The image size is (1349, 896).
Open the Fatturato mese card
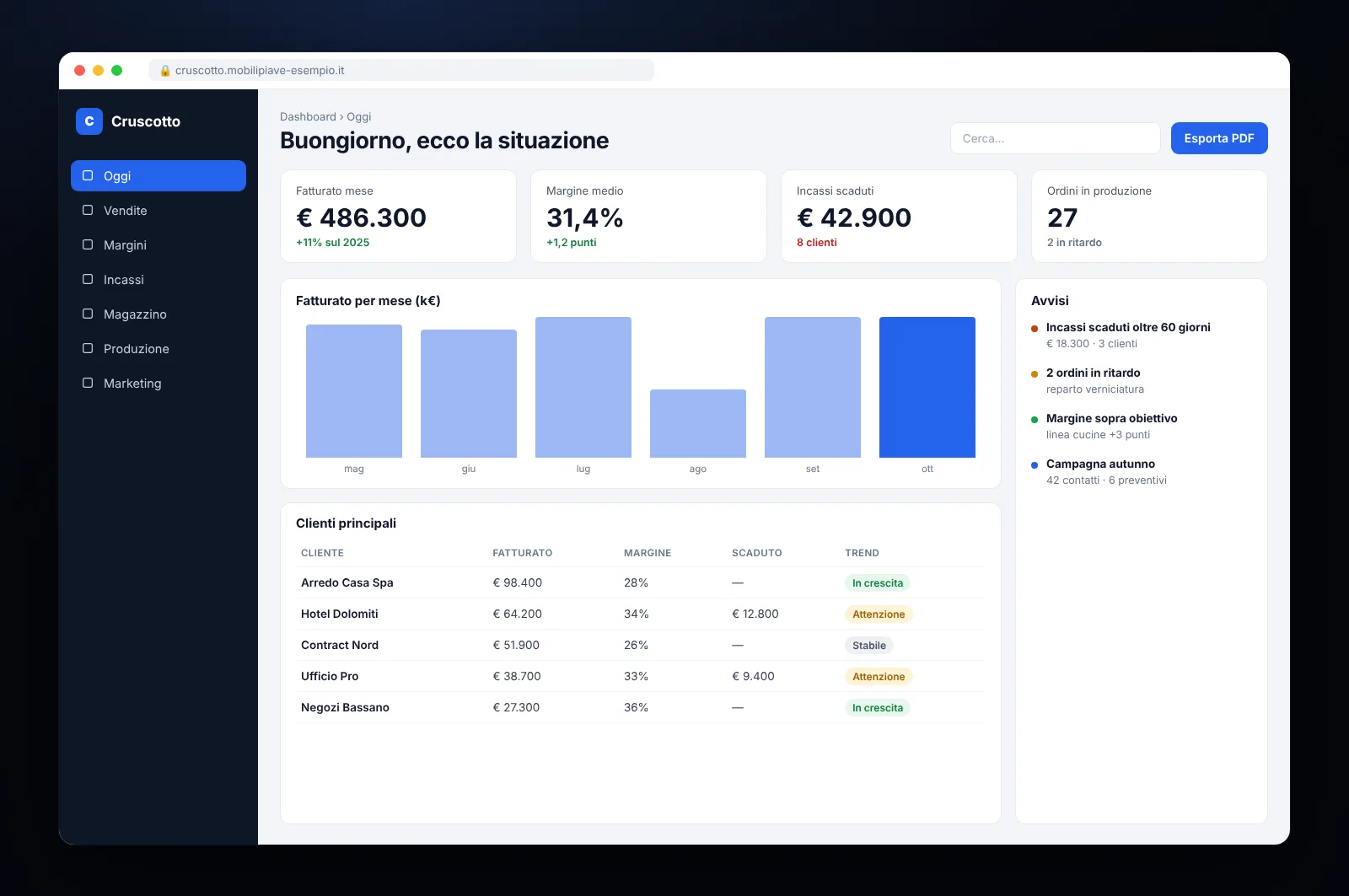point(398,217)
